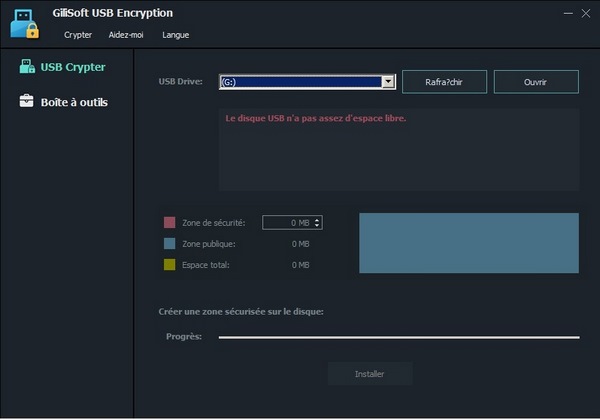Close the GiliSoft USB Encryption window
Image resolution: width=600 pixels, height=420 pixels.
586,13
